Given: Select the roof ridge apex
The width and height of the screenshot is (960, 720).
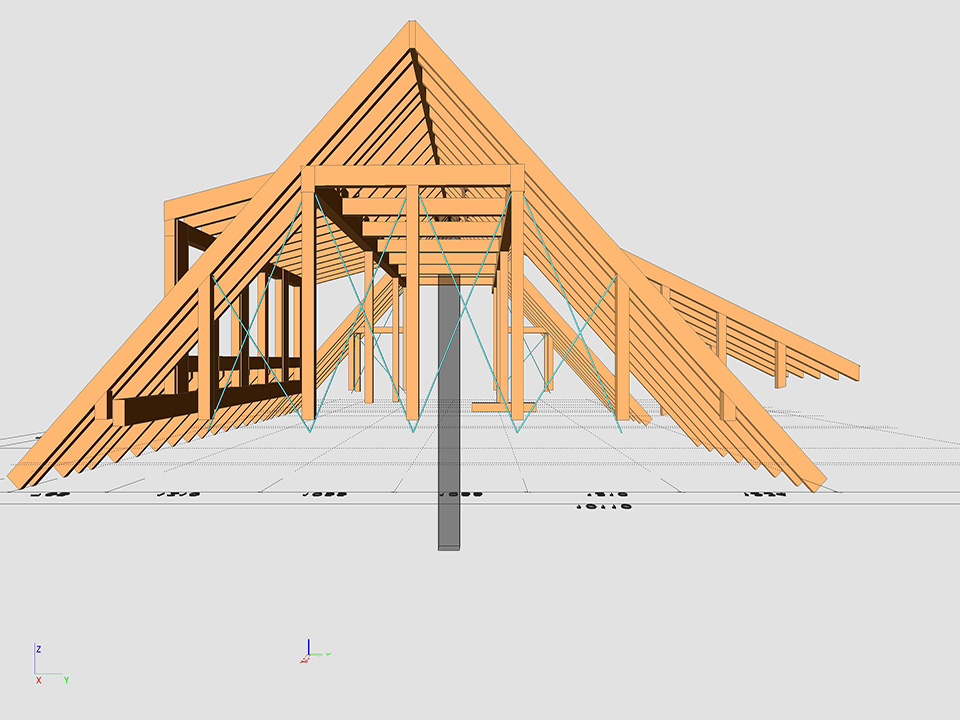Looking at the screenshot, I should pyautogui.click(x=412, y=32).
